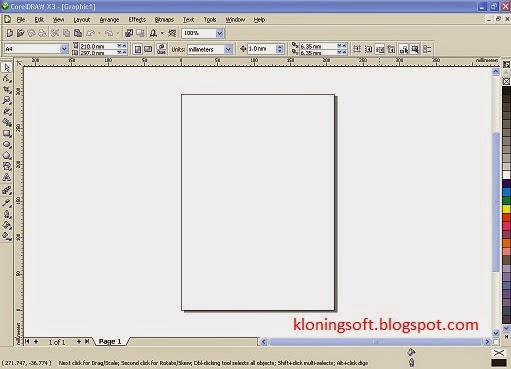
Task: Open the Fill tool flyout
Action: 7,225
